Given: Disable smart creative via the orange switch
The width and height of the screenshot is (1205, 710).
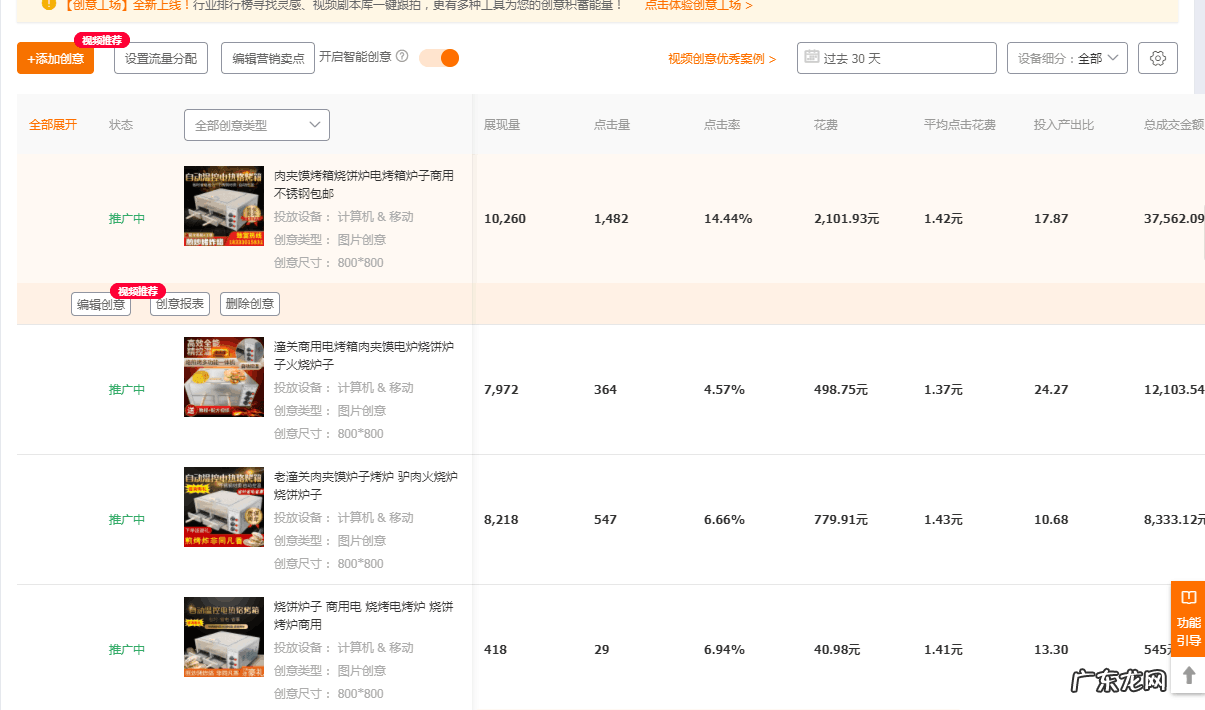Looking at the screenshot, I should [437, 59].
